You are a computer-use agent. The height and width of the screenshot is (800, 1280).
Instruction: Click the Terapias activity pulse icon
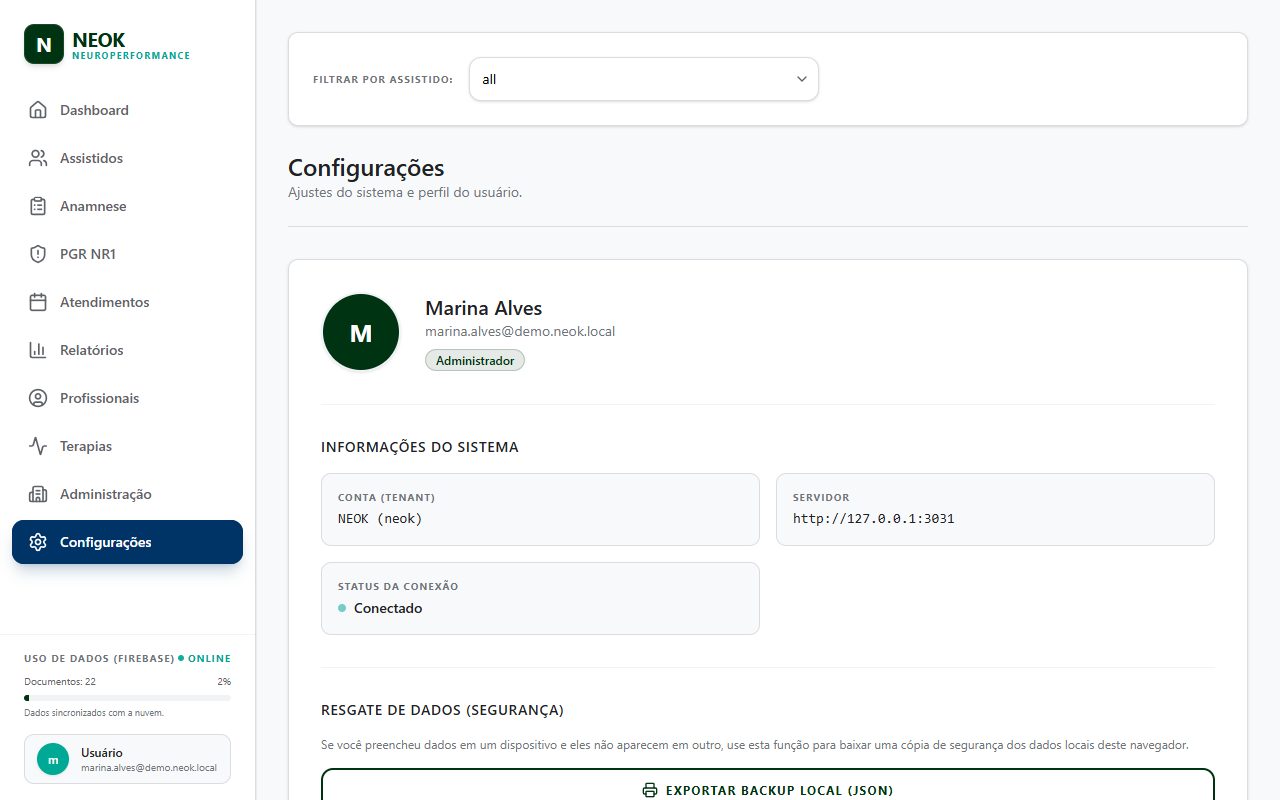[38, 446]
